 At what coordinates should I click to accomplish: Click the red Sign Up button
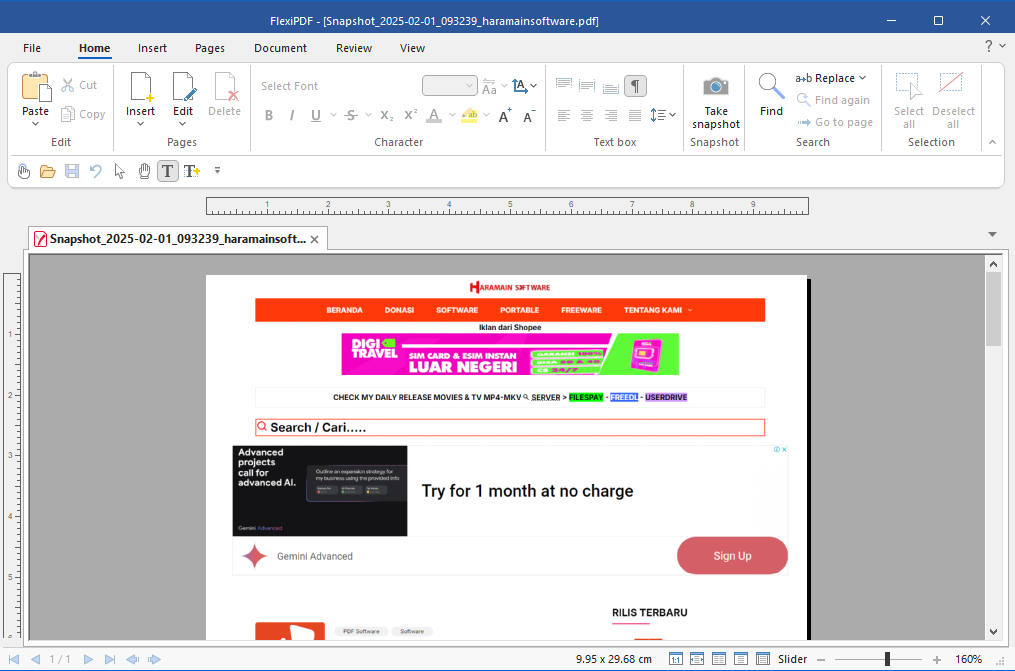click(x=732, y=556)
